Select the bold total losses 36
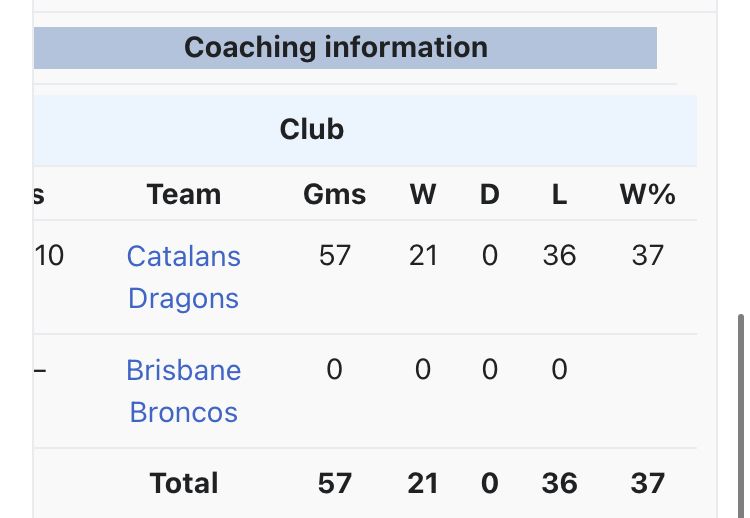 pos(560,483)
